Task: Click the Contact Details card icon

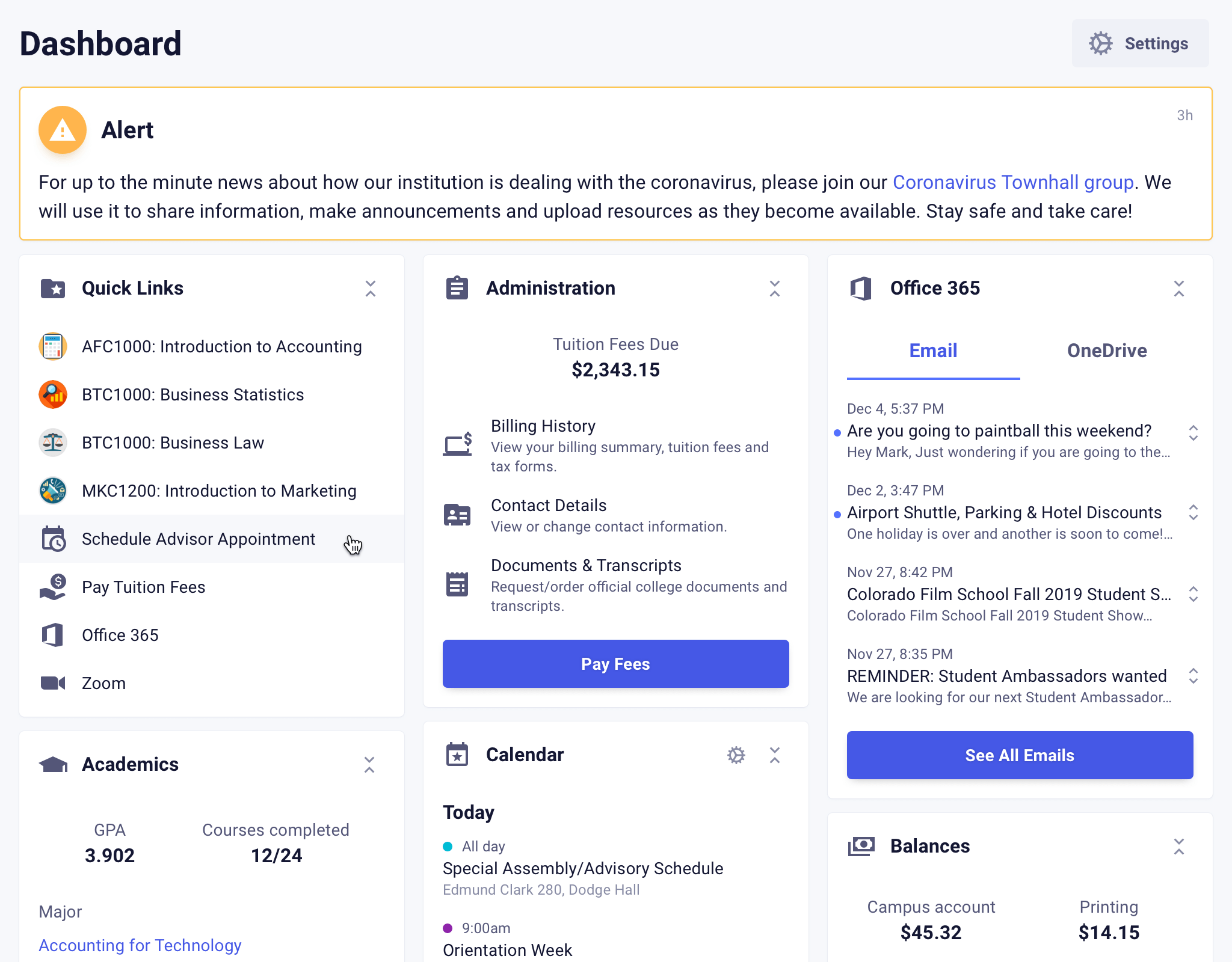Action: (457, 515)
